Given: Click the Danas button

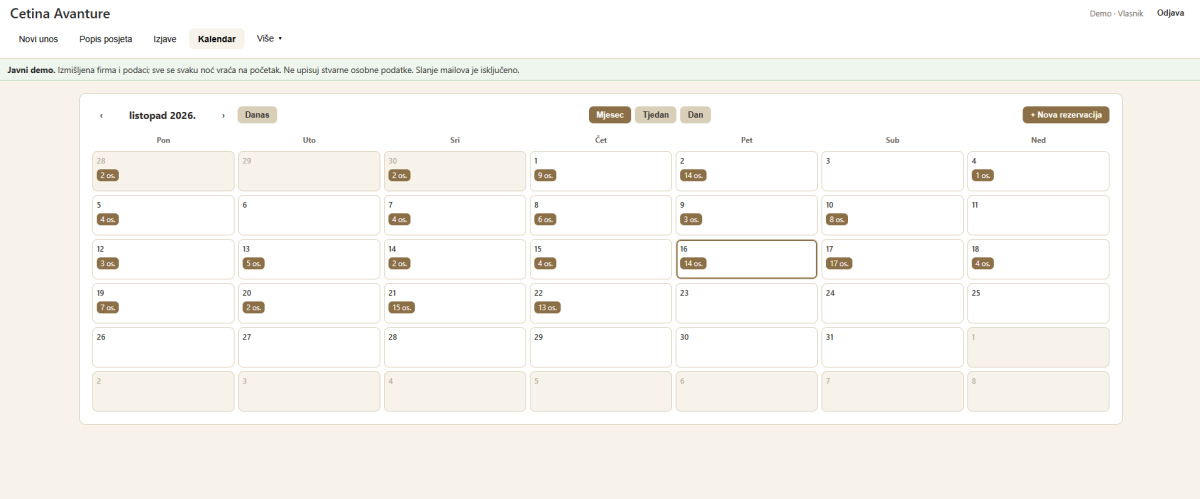Looking at the screenshot, I should [x=257, y=115].
